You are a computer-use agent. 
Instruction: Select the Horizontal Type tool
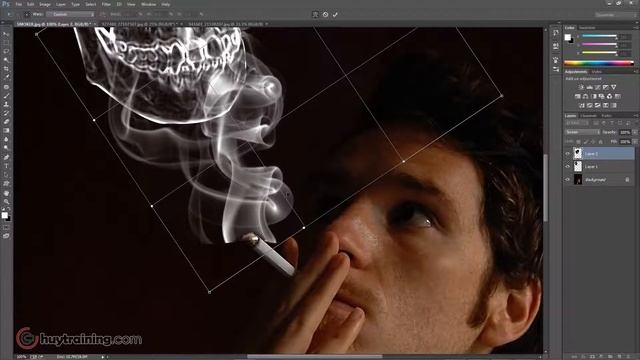(x=6, y=166)
